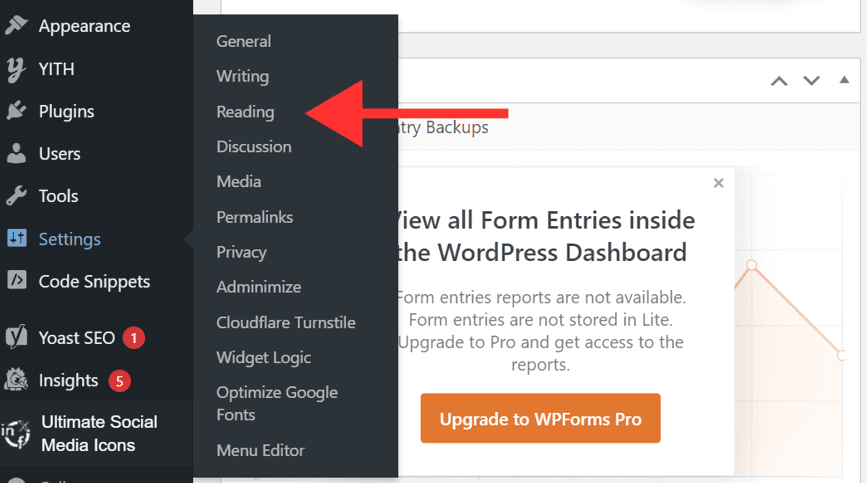Click the Tools wrench icon
867x483 pixels.
point(16,196)
